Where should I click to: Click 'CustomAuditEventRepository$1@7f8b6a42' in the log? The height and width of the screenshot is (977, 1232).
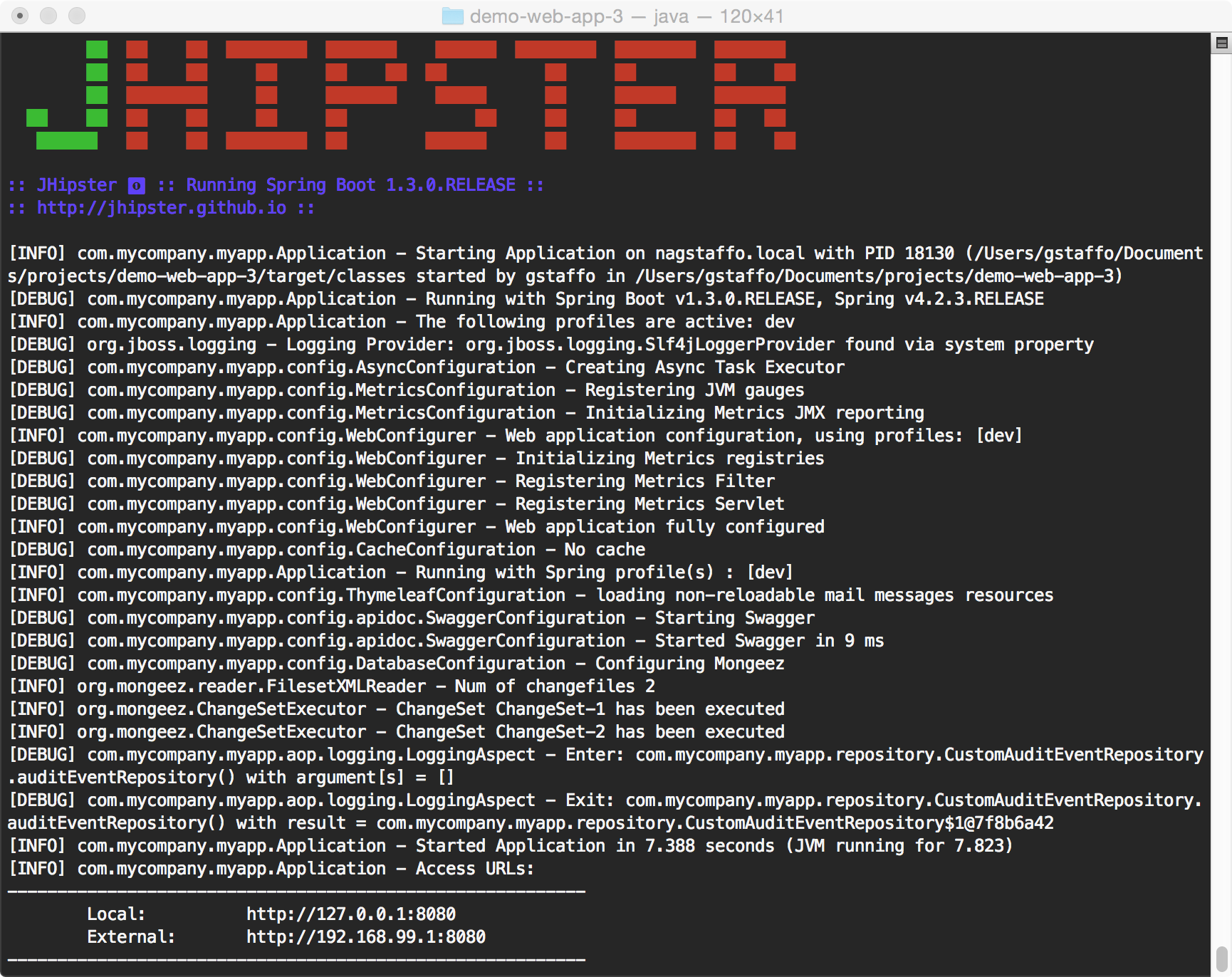click(870, 823)
